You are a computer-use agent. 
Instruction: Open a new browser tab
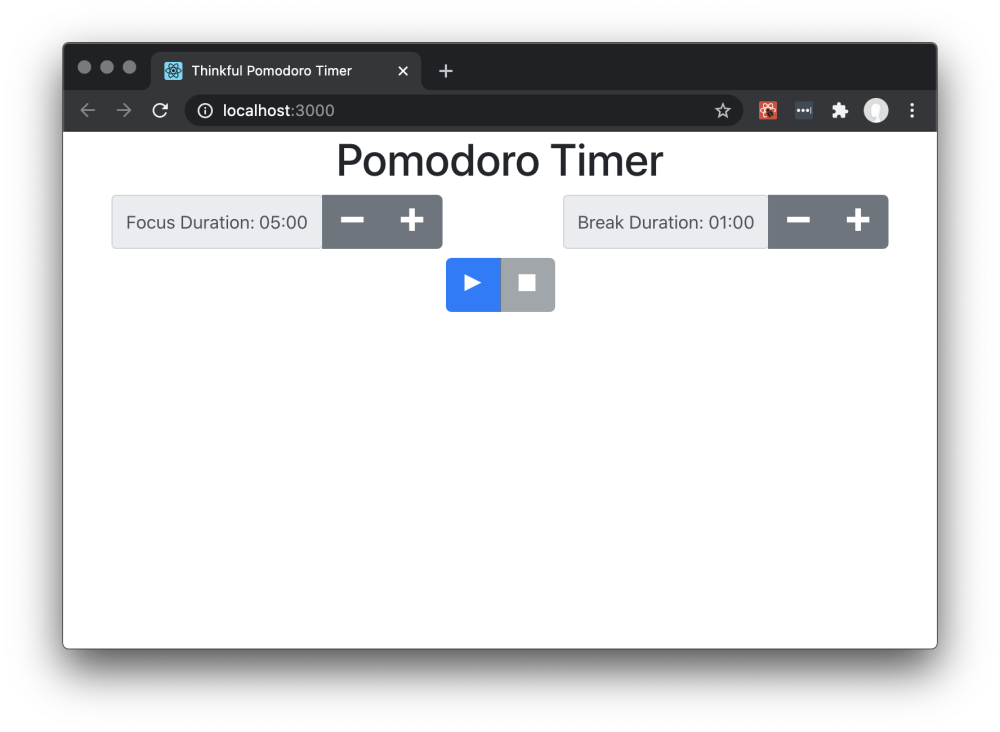446,71
